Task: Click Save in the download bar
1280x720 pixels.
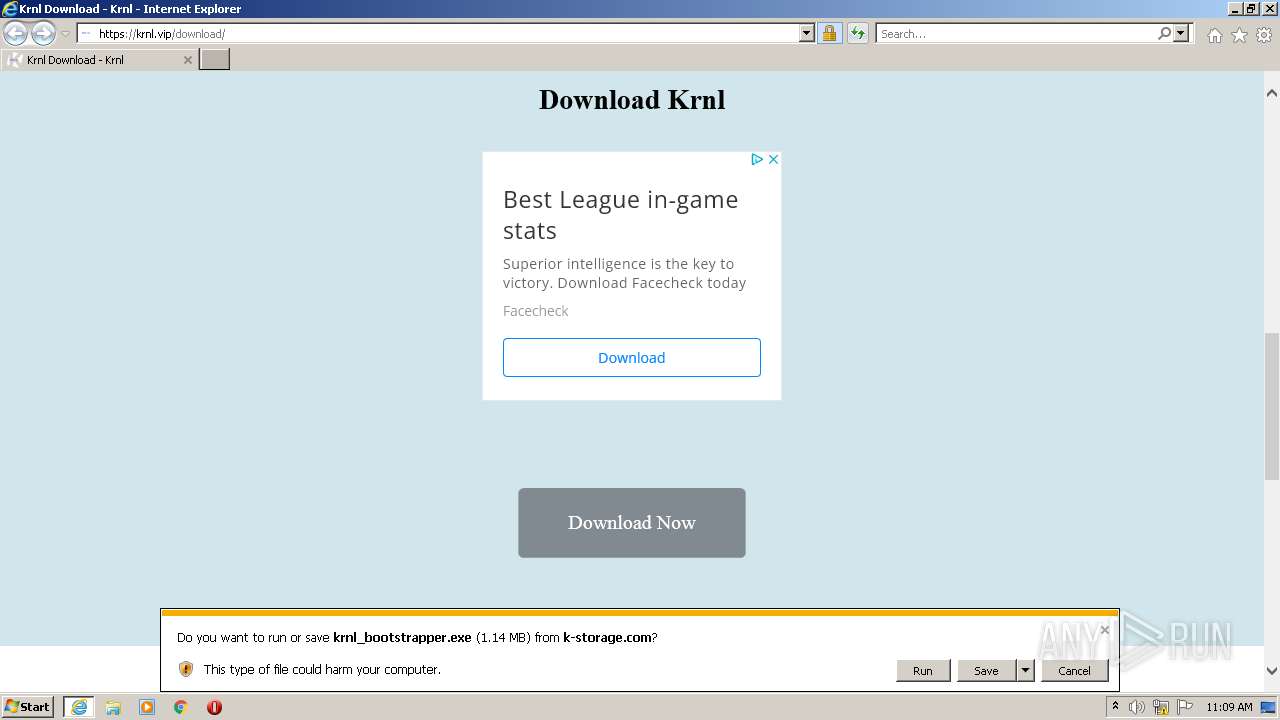Action: 986,671
